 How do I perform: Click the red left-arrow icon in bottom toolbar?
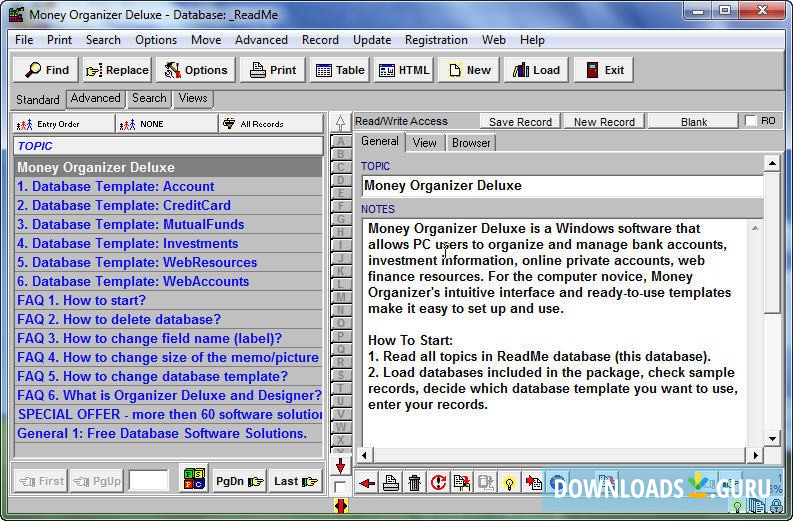(x=367, y=483)
